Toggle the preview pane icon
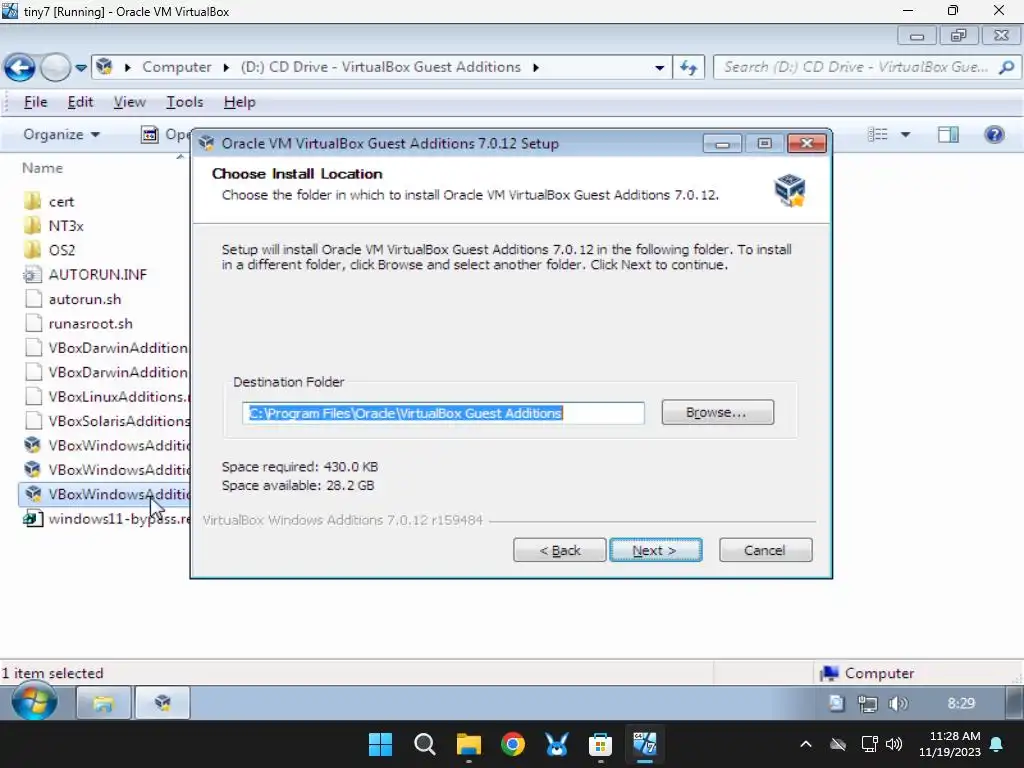Screen dimensions: 1024x768 pyautogui.click(x=948, y=135)
